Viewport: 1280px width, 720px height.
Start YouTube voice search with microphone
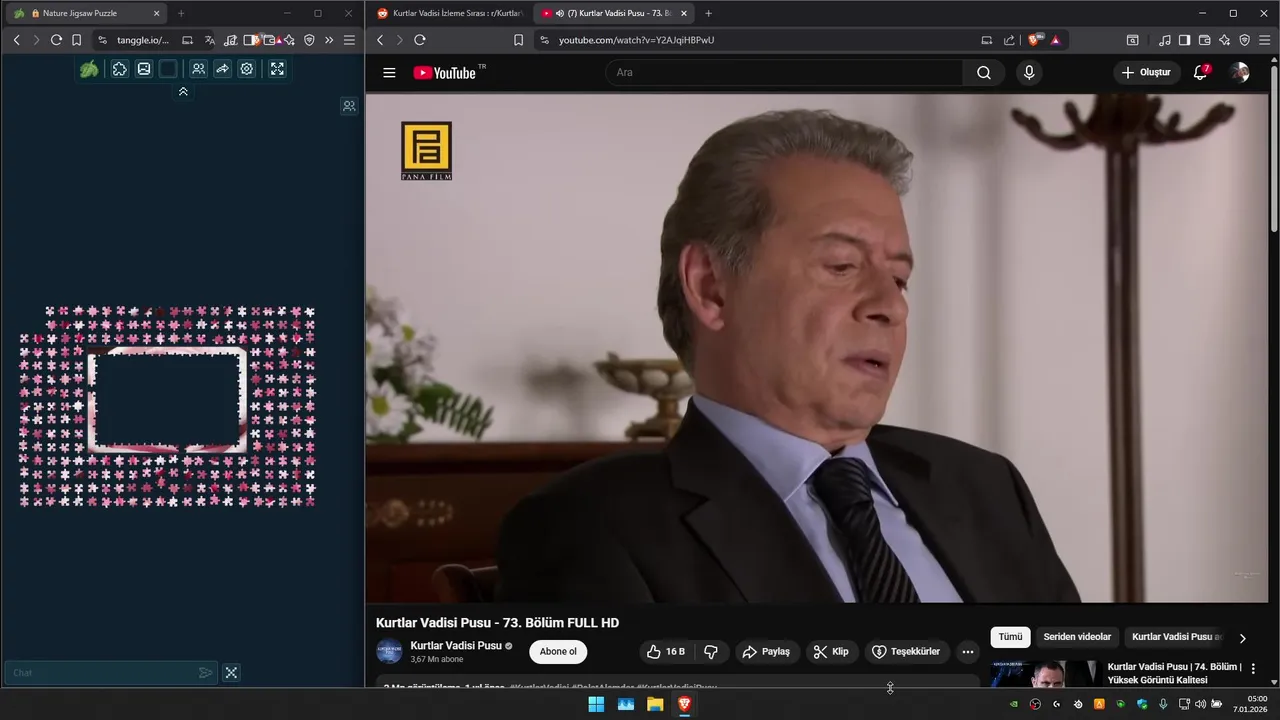coord(1028,72)
